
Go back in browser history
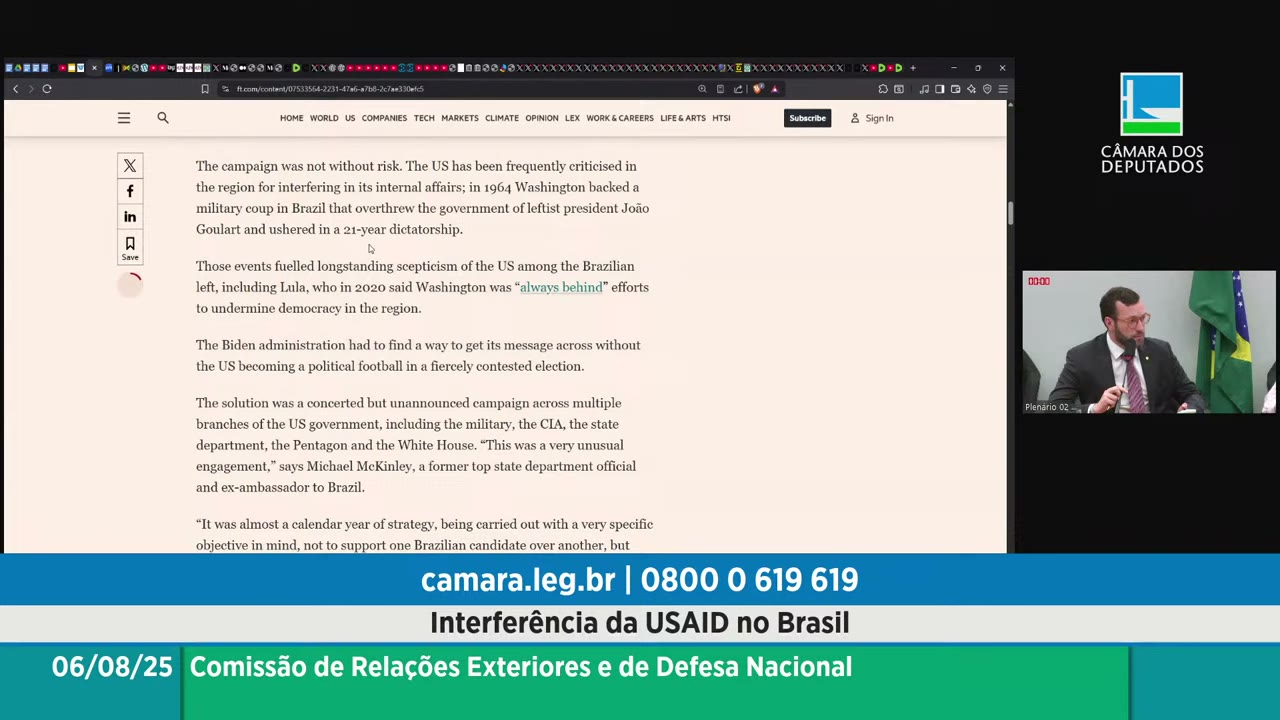click(x=15, y=89)
